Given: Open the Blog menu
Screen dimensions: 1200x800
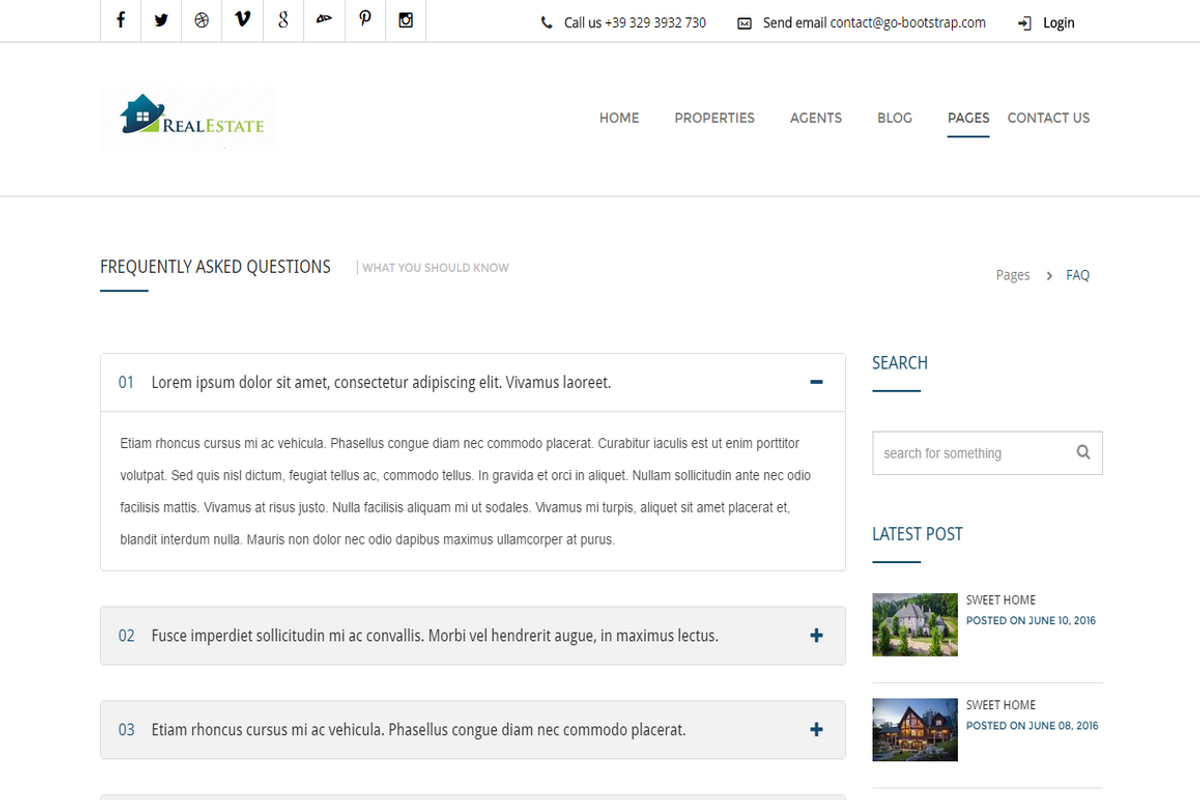Looking at the screenshot, I should click(894, 118).
